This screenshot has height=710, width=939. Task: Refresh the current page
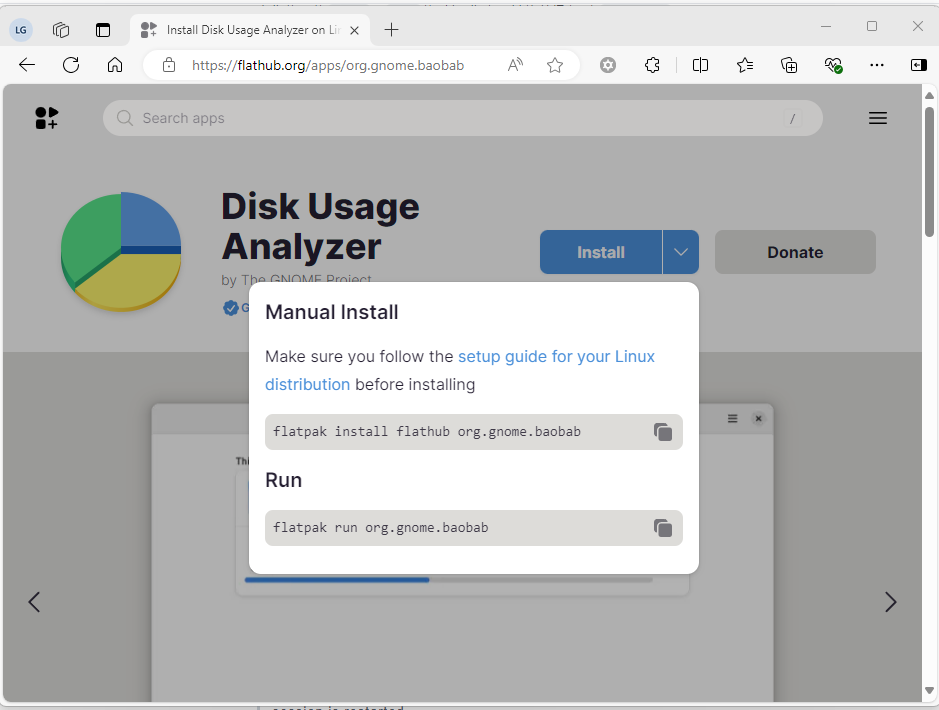coord(71,65)
